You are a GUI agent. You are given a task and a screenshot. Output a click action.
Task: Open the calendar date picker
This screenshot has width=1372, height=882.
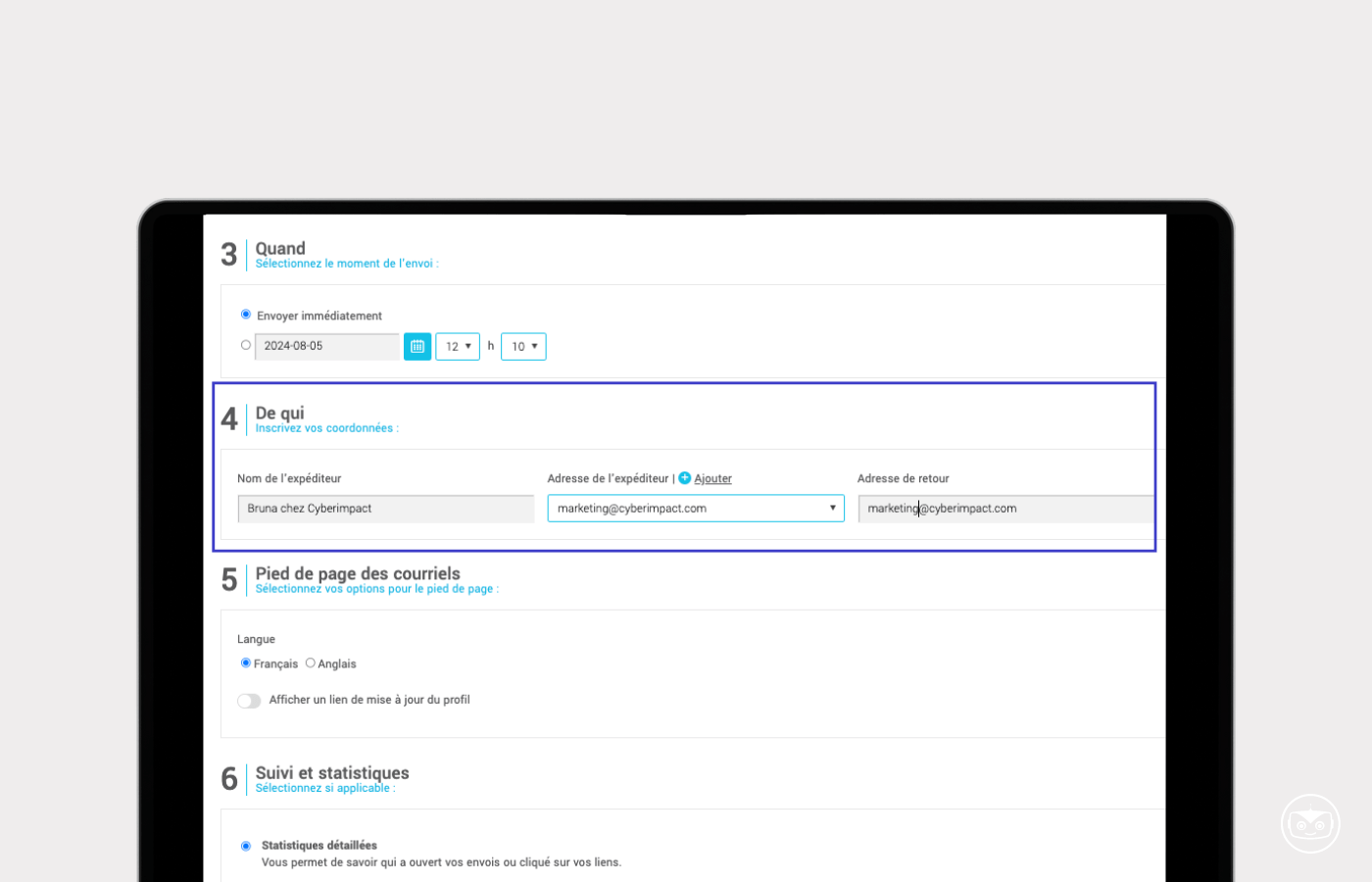coord(417,347)
